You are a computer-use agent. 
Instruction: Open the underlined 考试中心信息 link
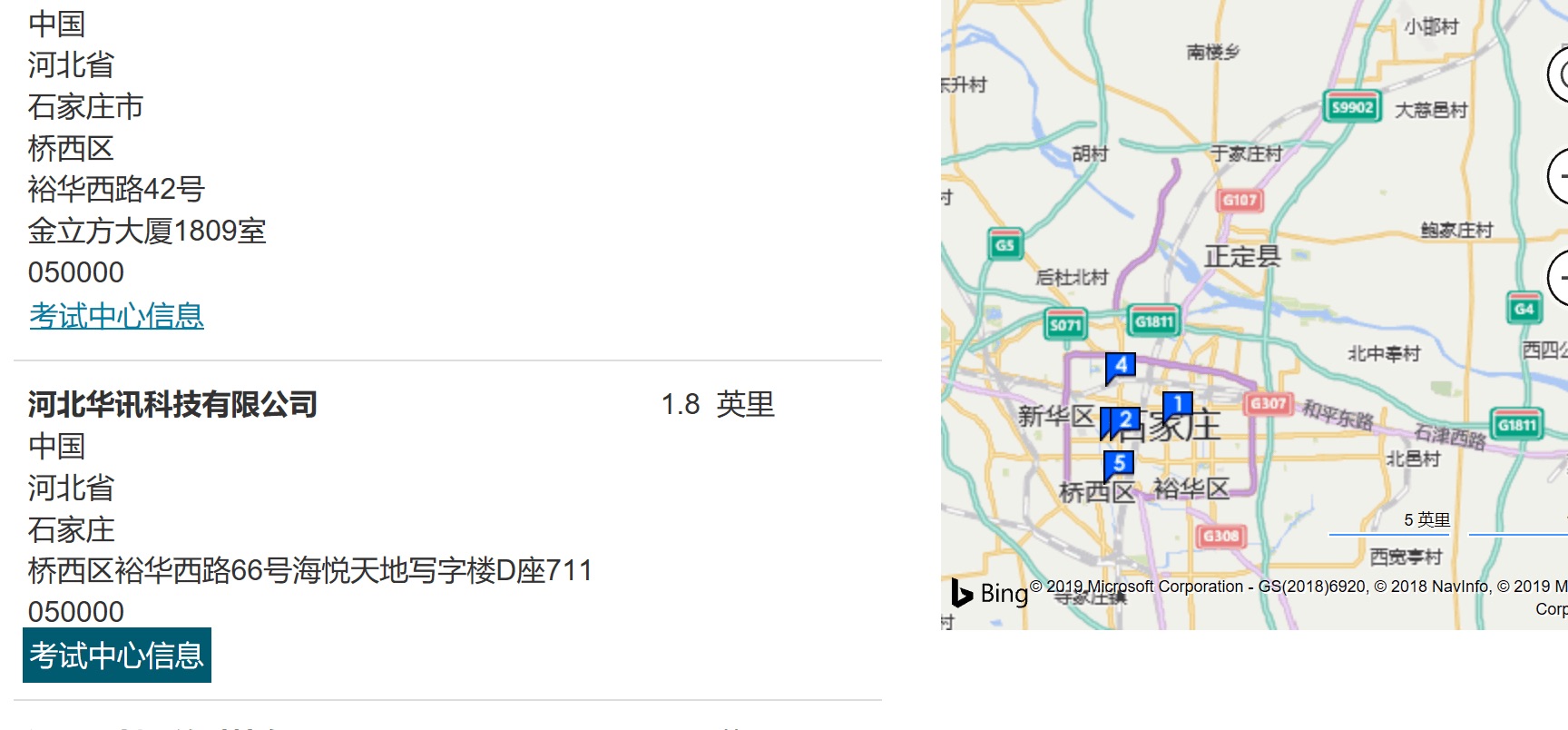116,315
